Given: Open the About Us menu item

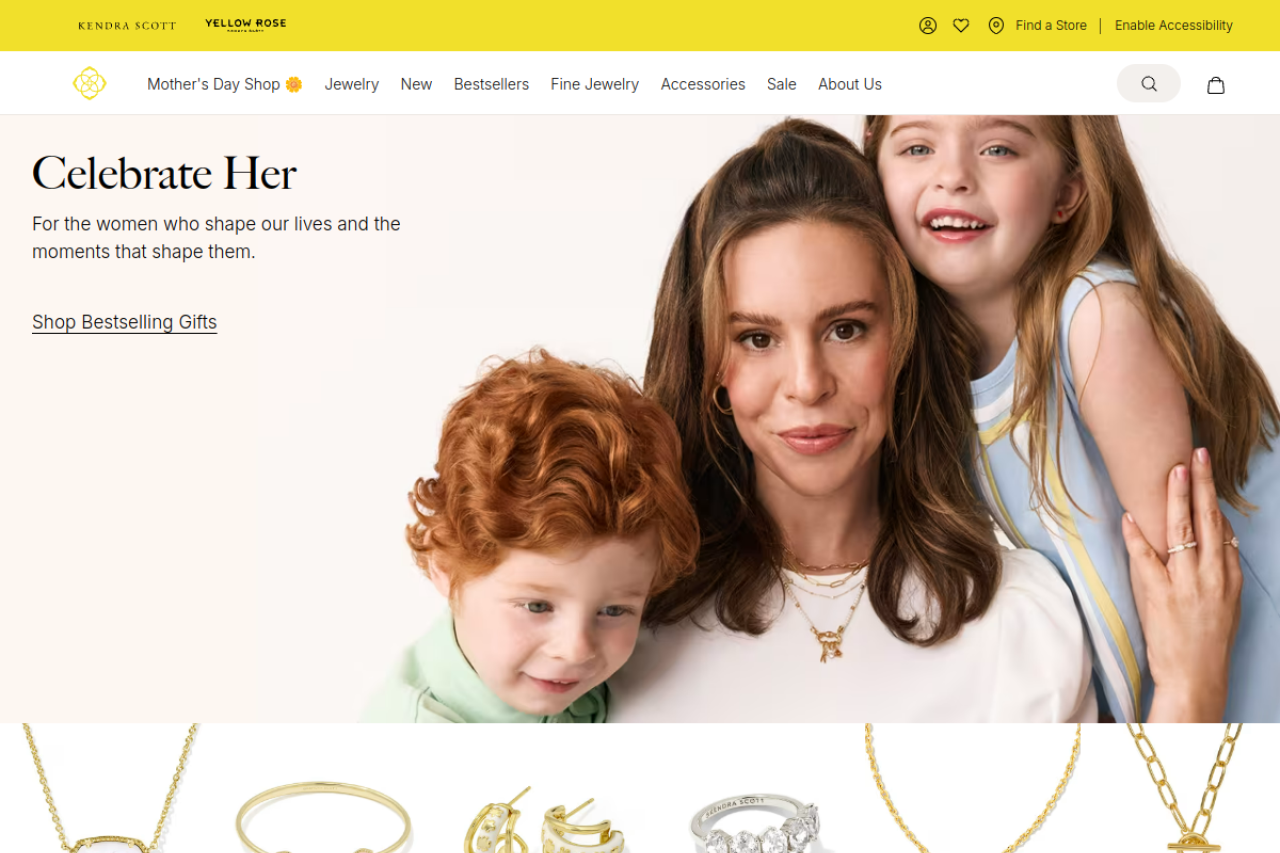Looking at the screenshot, I should click(x=850, y=84).
